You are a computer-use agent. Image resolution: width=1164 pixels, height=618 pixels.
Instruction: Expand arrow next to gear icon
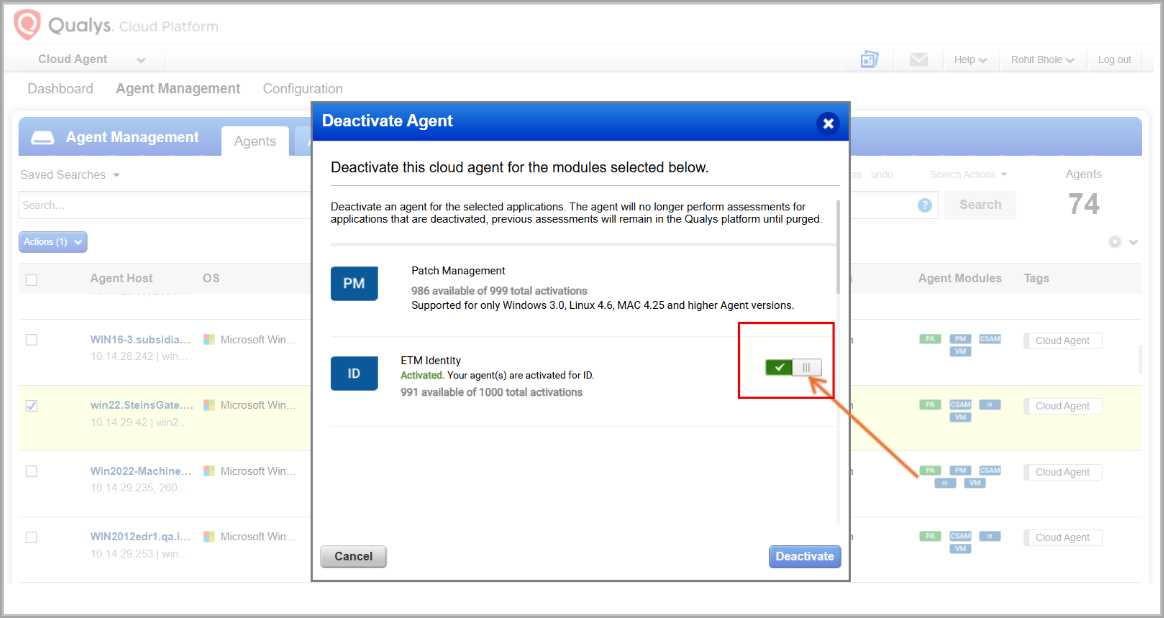1133,242
